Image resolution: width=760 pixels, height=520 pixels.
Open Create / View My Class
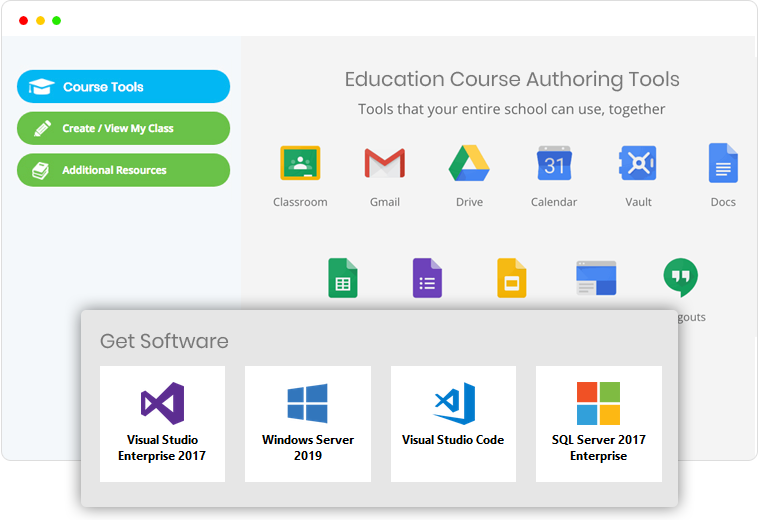click(124, 128)
